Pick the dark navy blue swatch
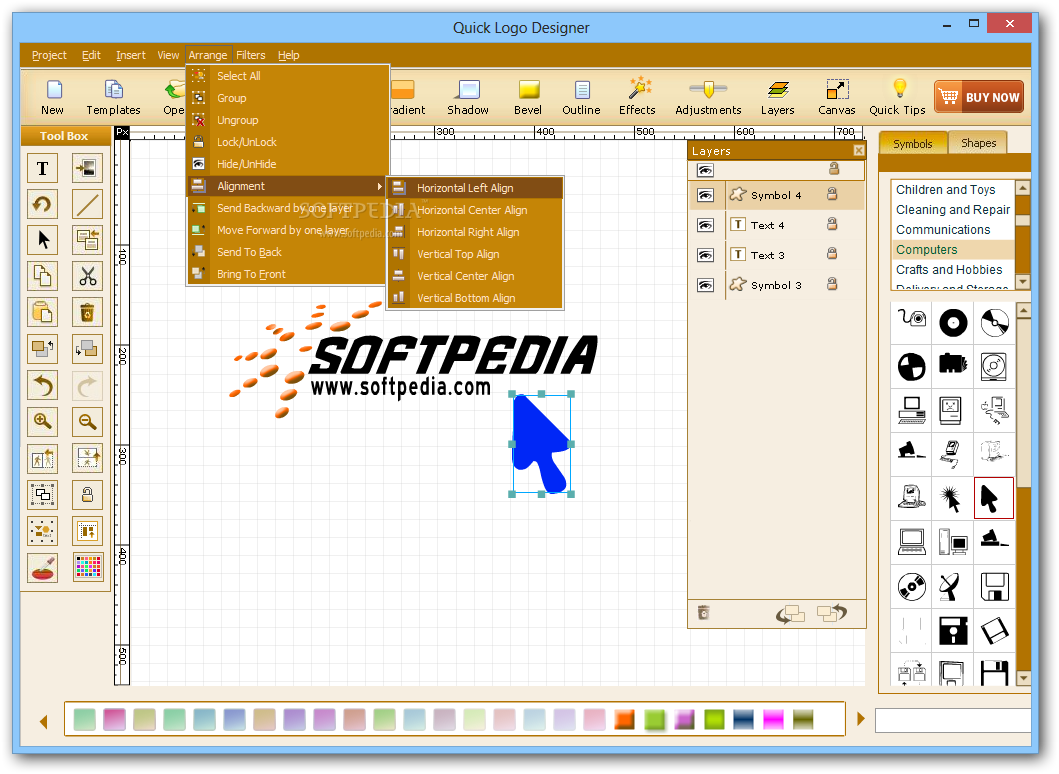Image resolution: width=1059 pixels, height=774 pixels. pyautogui.click(x=744, y=719)
